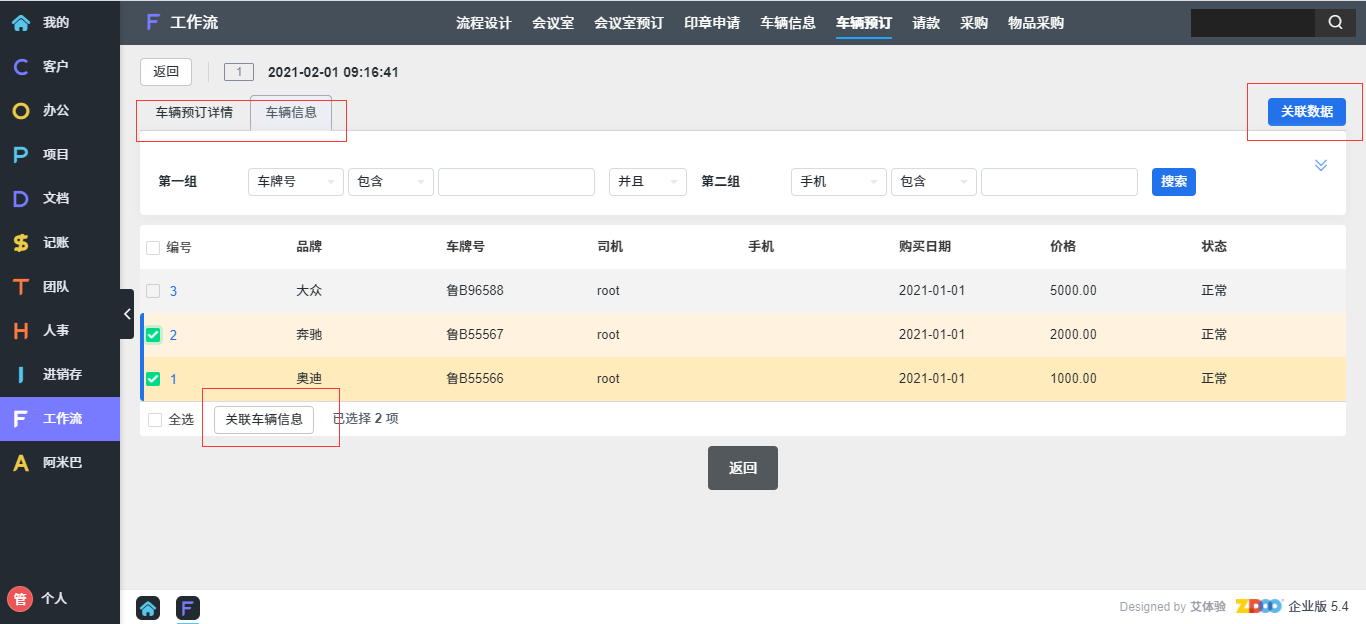Open the 并且 logic operator dropdown

(647, 182)
